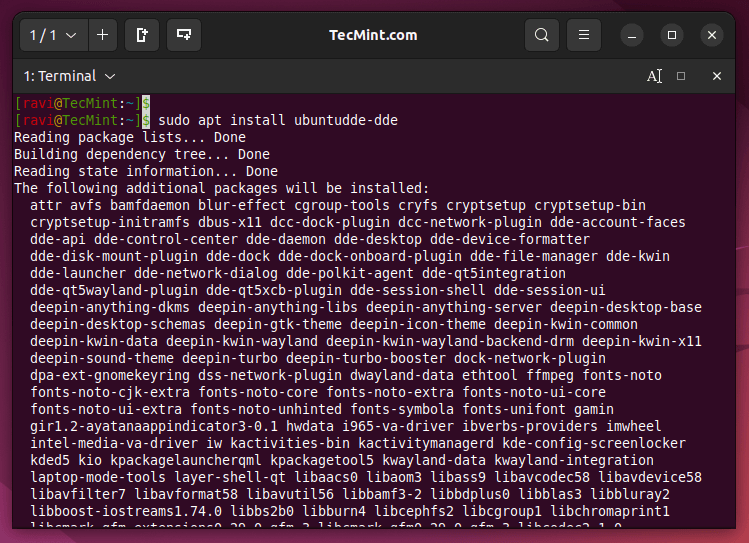This screenshot has width=749, height=543.
Task: Click the 'TecMint.com' window title
Action: pyautogui.click(x=373, y=35)
